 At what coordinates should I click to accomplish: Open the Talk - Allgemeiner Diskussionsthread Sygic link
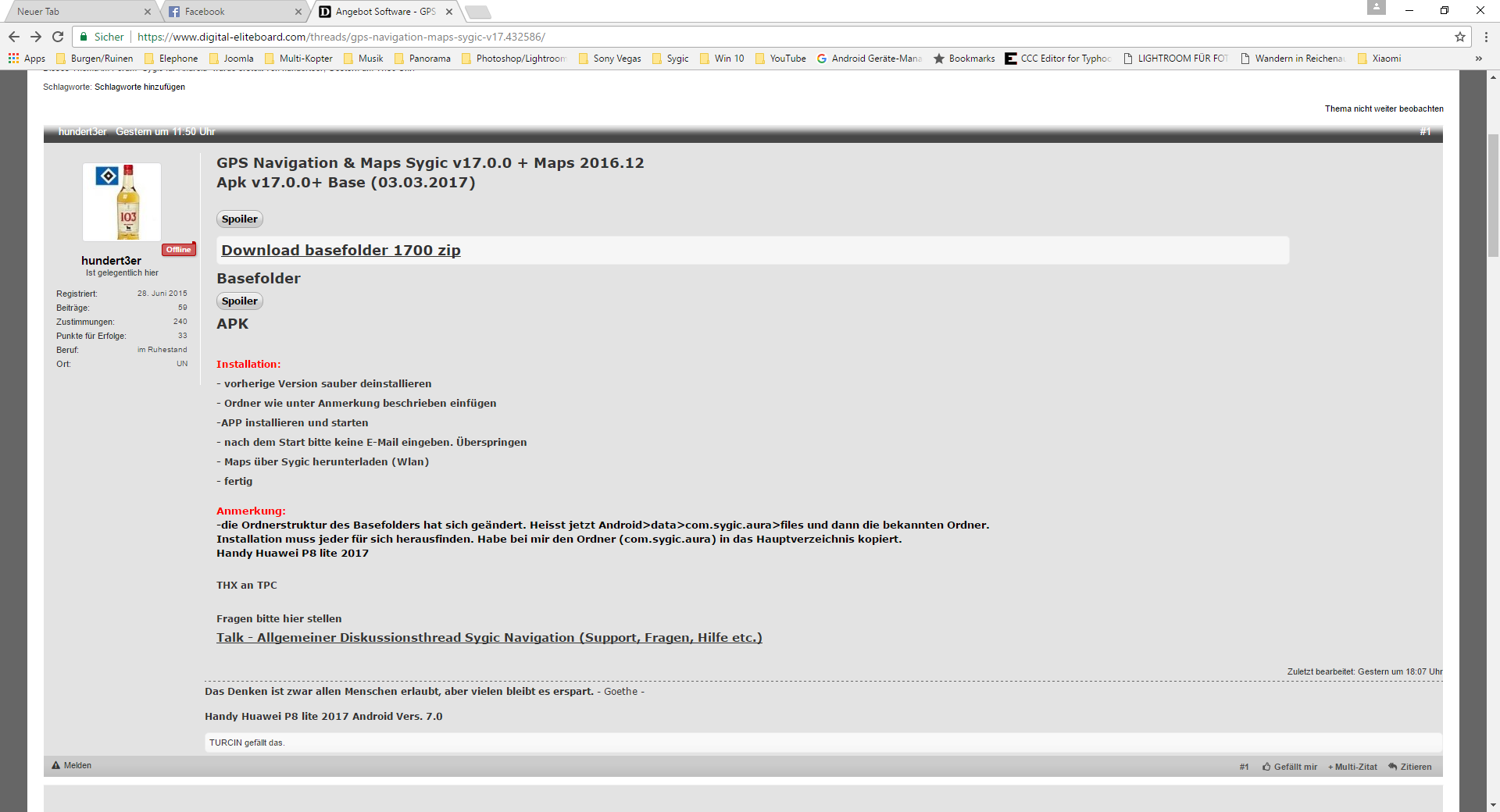[489, 638]
